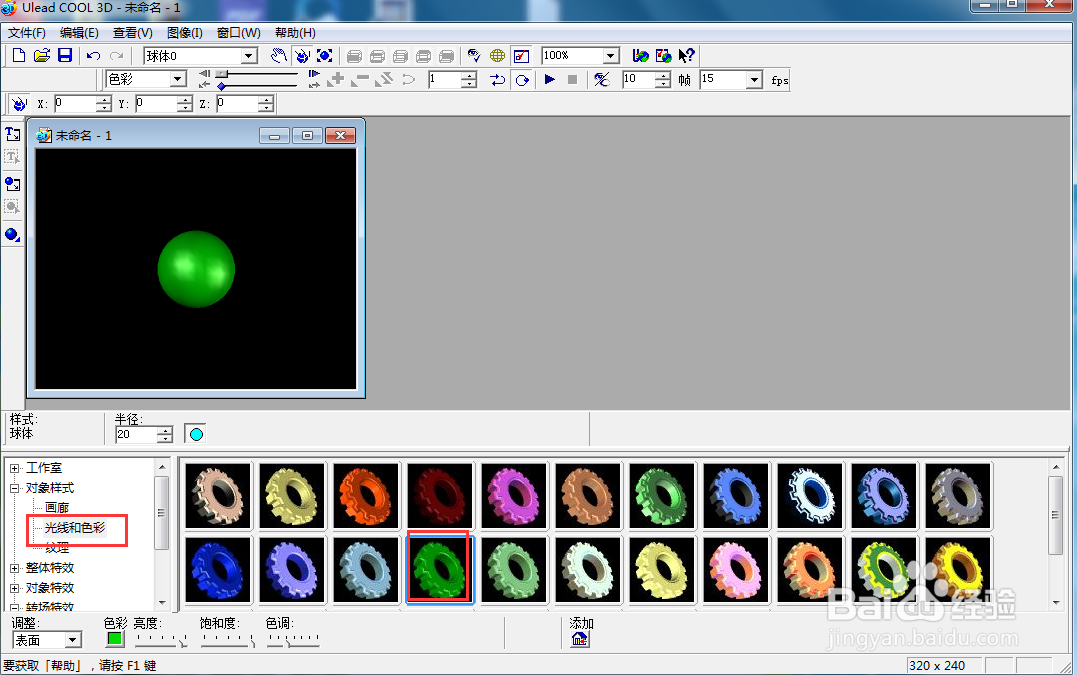Screen dimensions: 1077x675
Task: Select the Resize Object tool
Action: click(325, 56)
